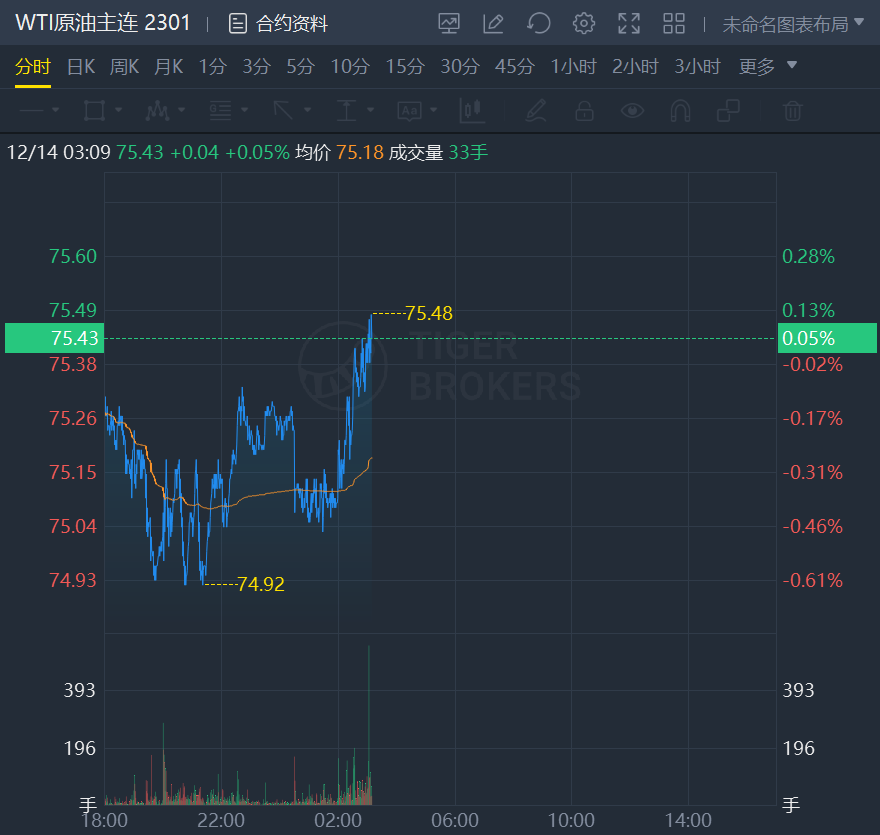Open the 未命名图表布局 layout dropdown
The width and height of the screenshot is (880, 835).
pyautogui.click(x=792, y=24)
